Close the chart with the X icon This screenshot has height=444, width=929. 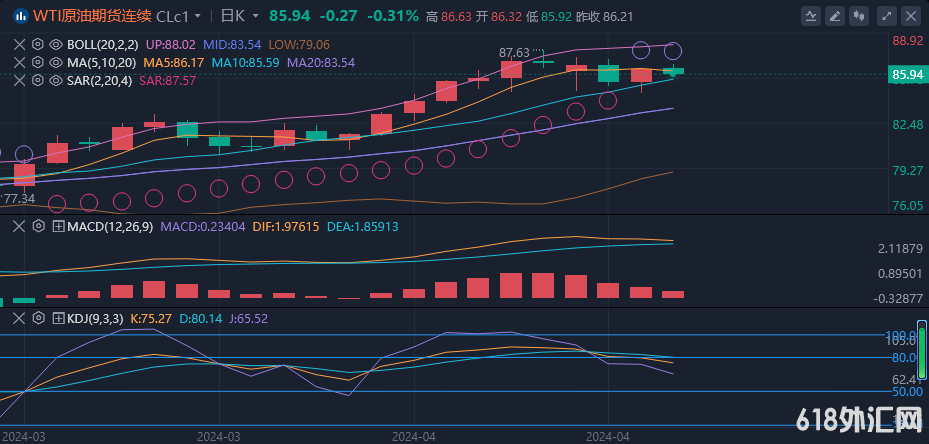pos(911,16)
